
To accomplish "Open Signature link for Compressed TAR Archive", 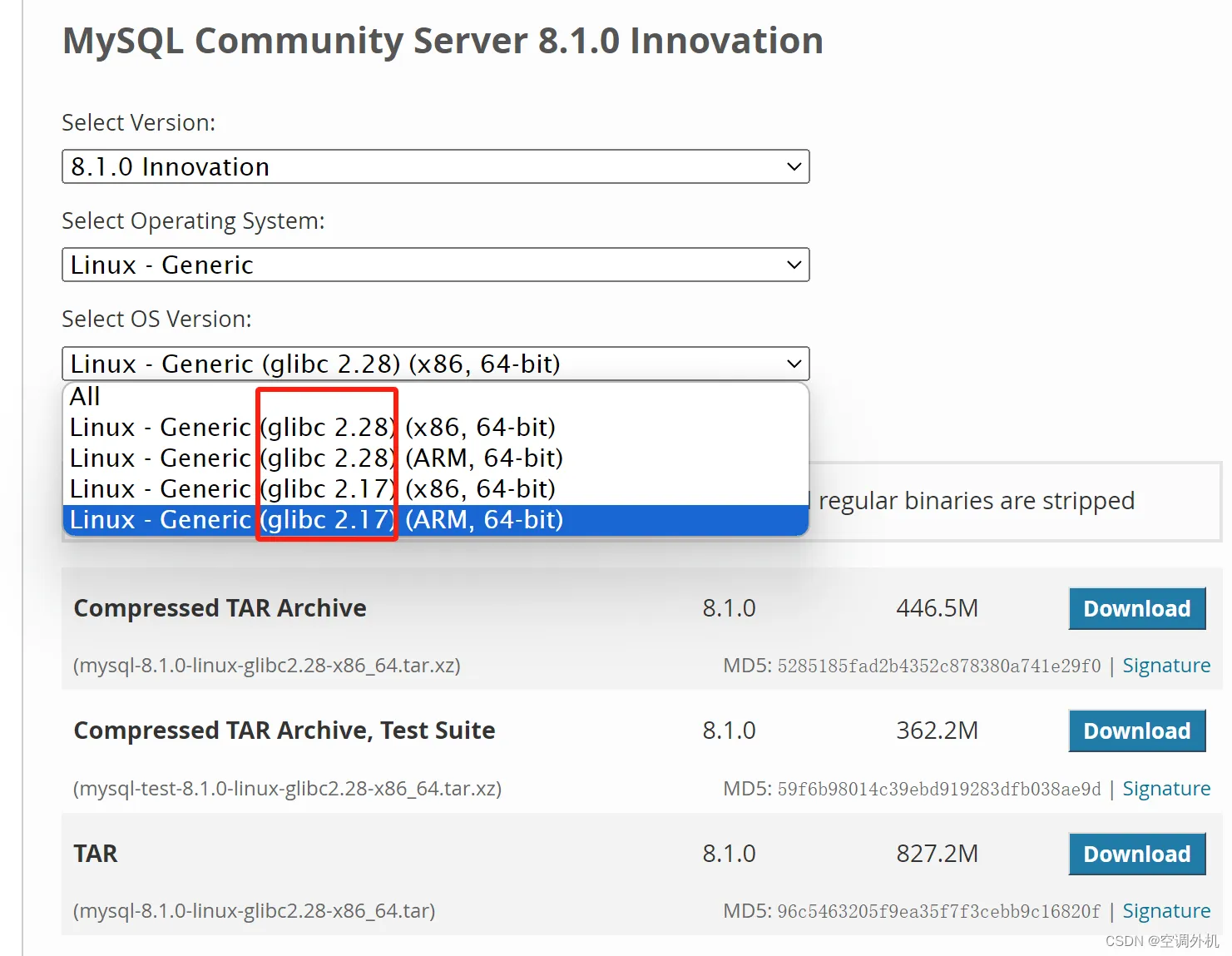I will point(1166,666).
